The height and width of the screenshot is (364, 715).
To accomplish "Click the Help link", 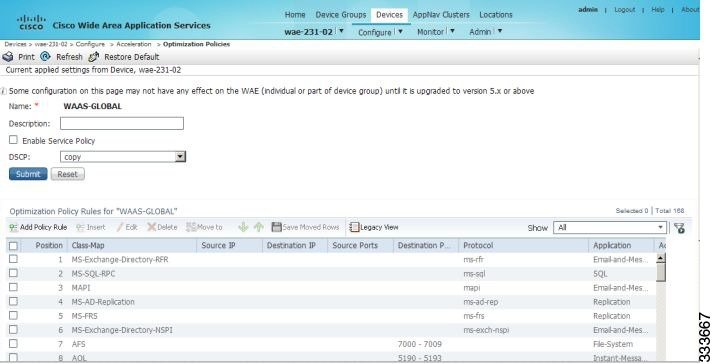I will tap(658, 10).
